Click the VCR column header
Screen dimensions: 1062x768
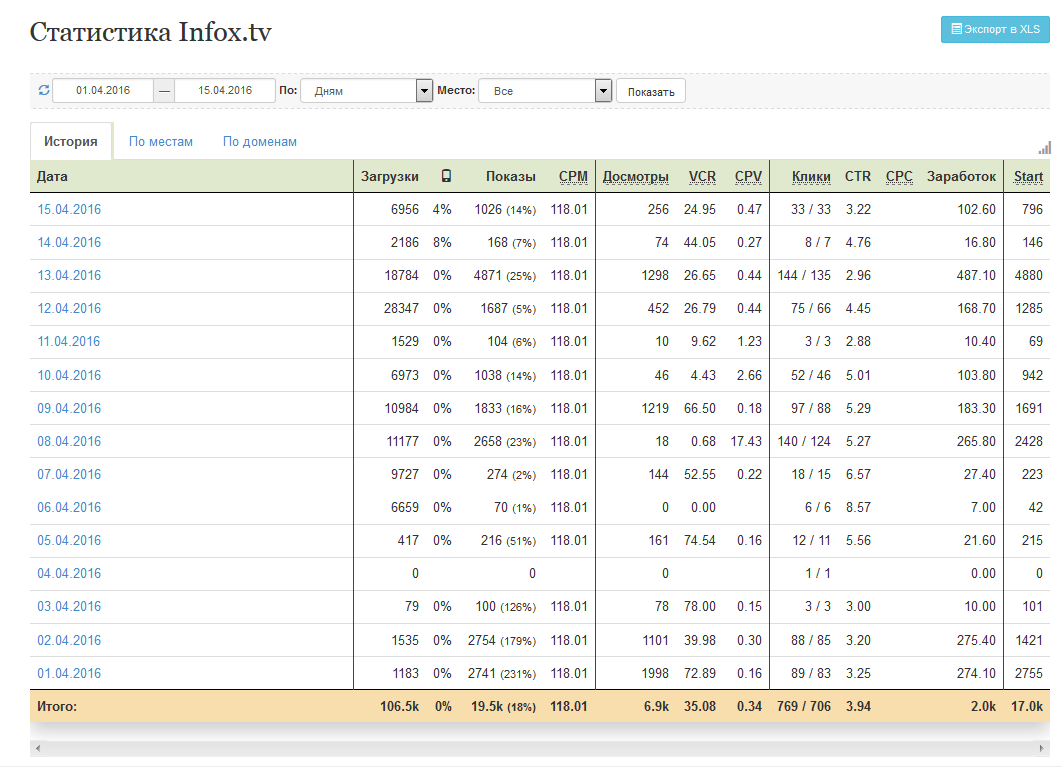[702, 176]
